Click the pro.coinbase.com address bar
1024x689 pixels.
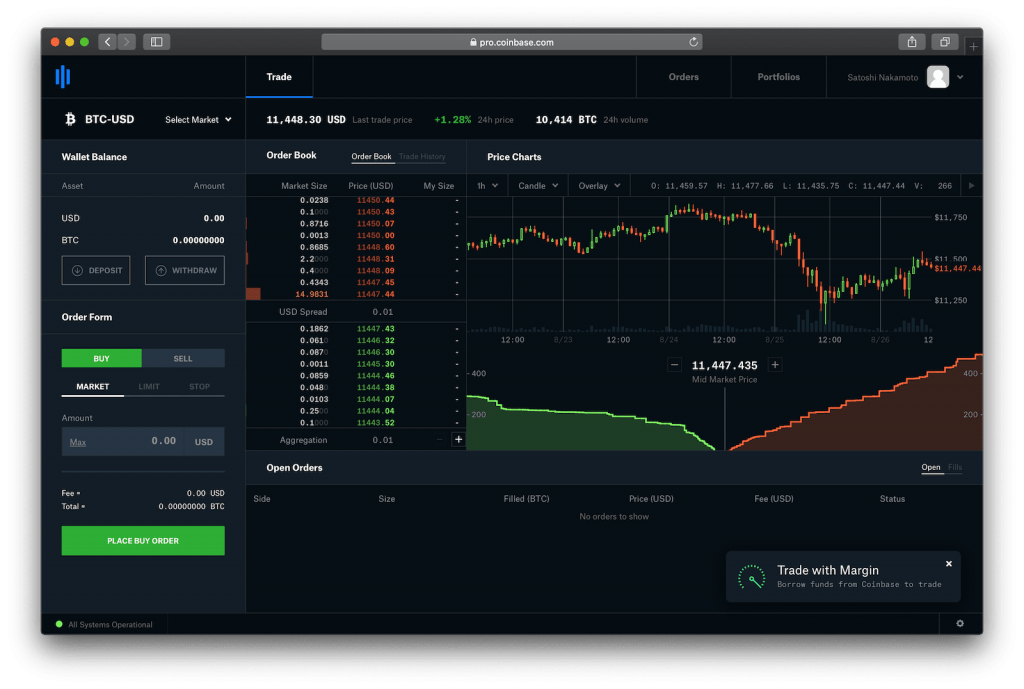(511, 42)
